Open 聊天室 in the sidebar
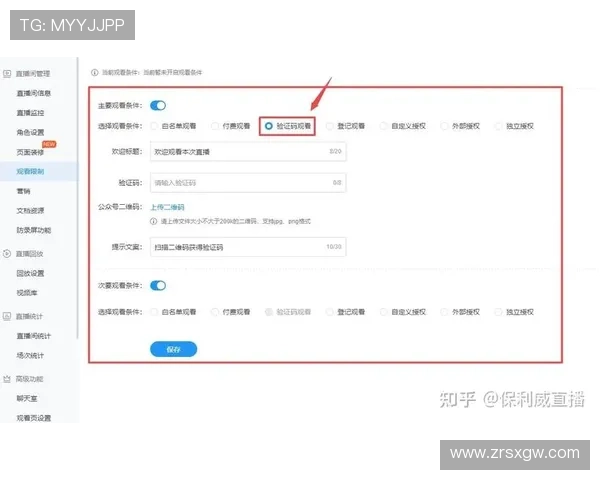The height and width of the screenshot is (480, 600). (27, 398)
